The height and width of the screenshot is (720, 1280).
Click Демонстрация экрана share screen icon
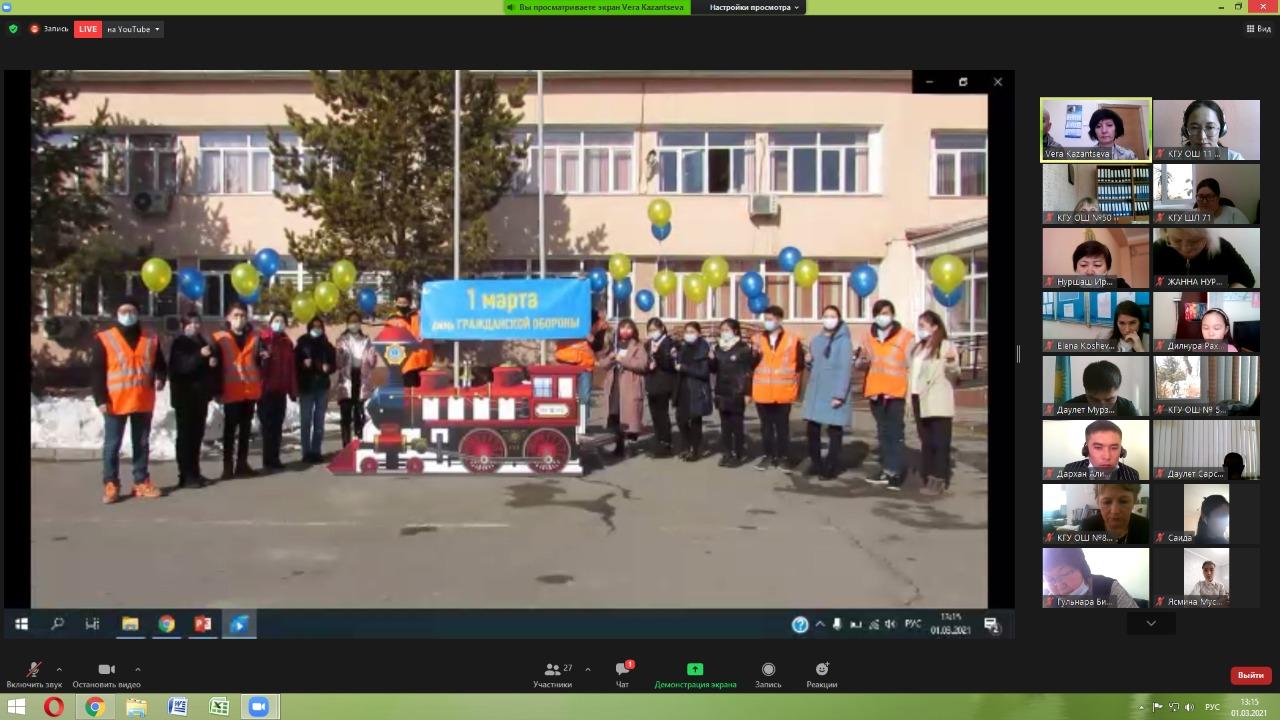point(695,670)
